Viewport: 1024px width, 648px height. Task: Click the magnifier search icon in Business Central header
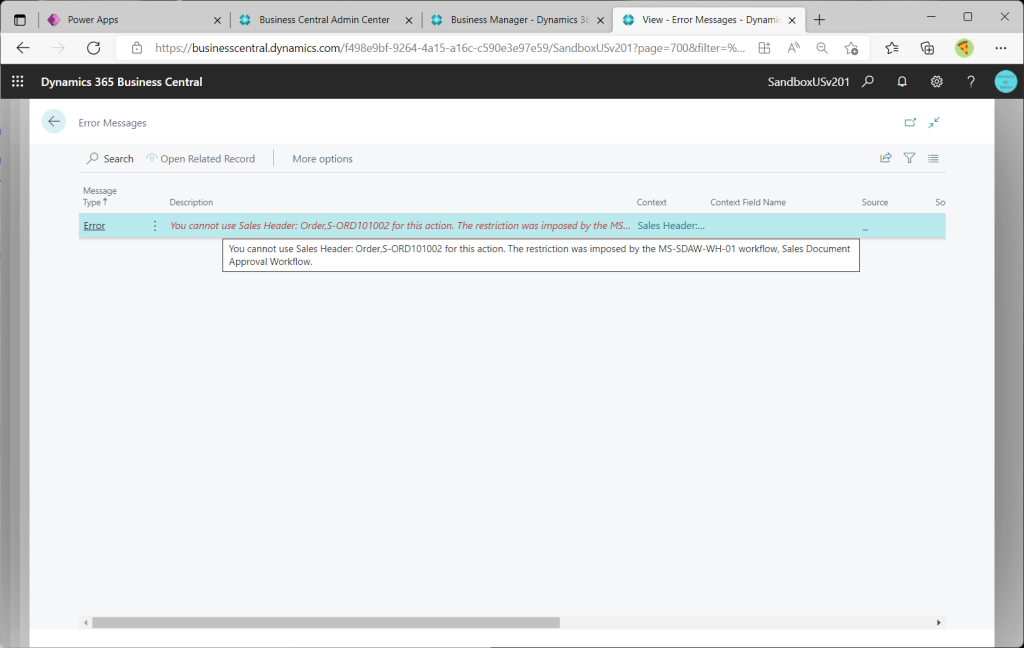868,82
